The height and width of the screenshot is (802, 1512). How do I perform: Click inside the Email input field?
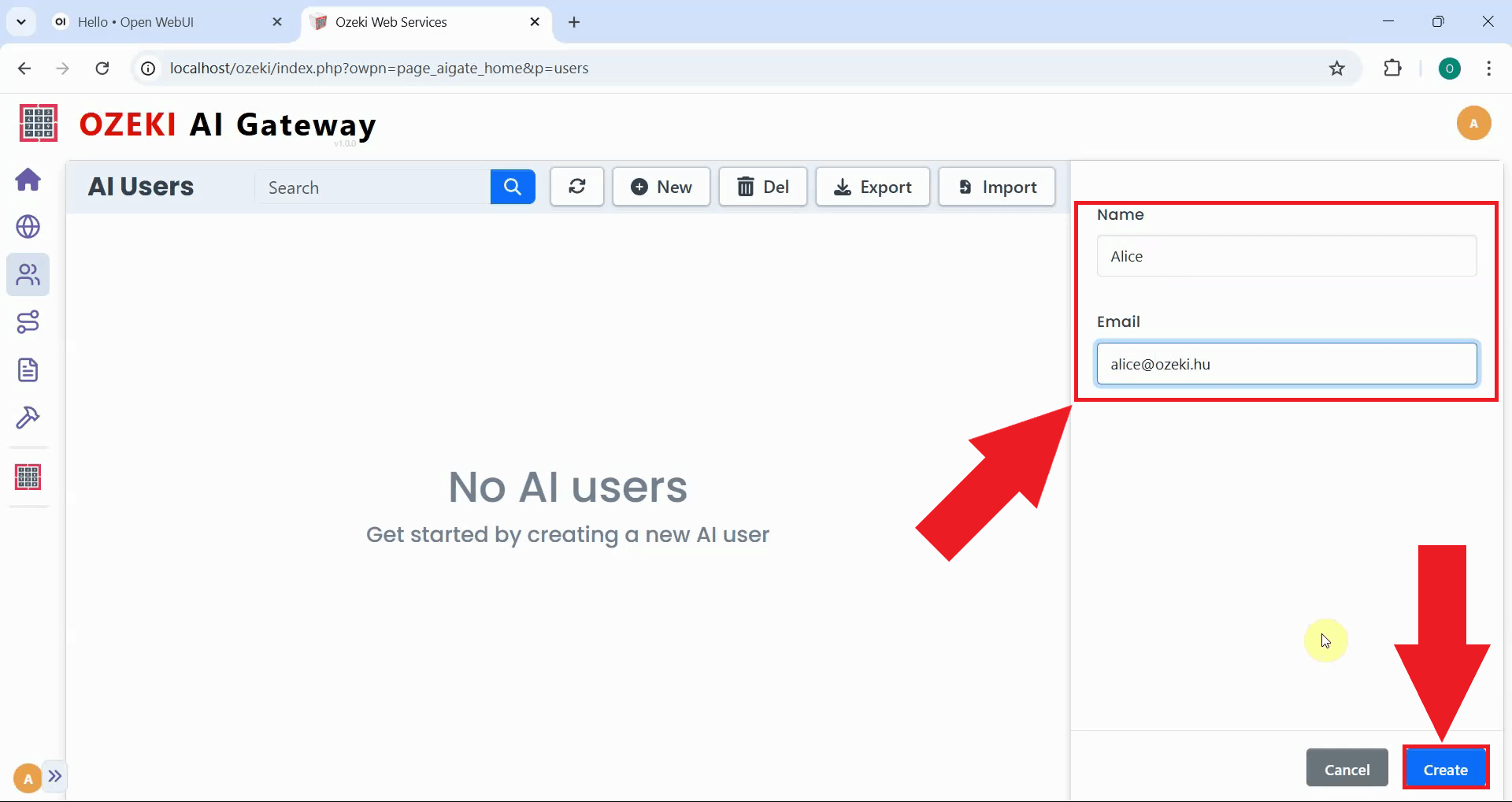coord(1286,363)
